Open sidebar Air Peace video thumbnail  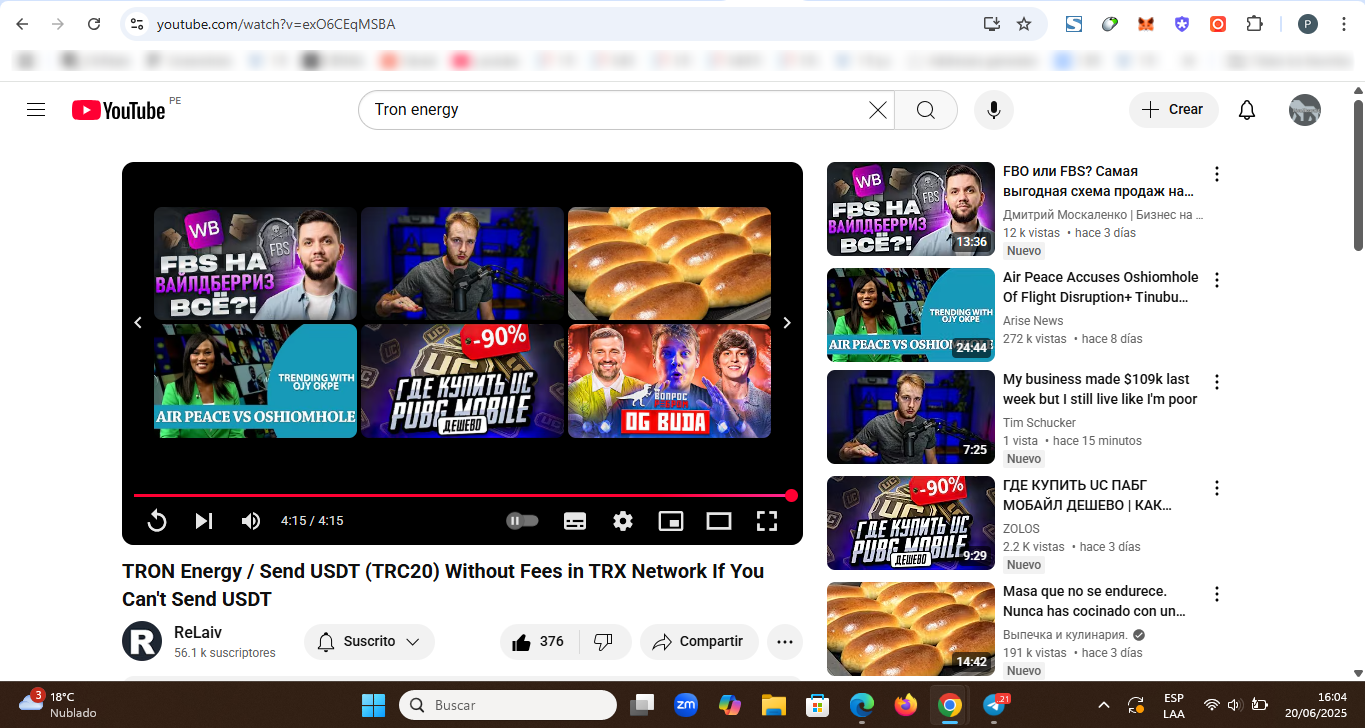911,315
